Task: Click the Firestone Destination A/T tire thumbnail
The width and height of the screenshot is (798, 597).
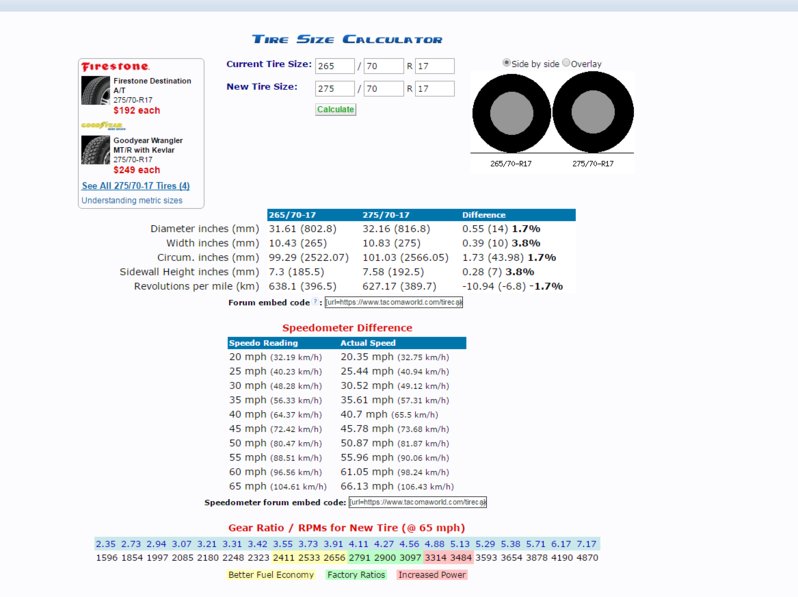Action: tap(96, 91)
